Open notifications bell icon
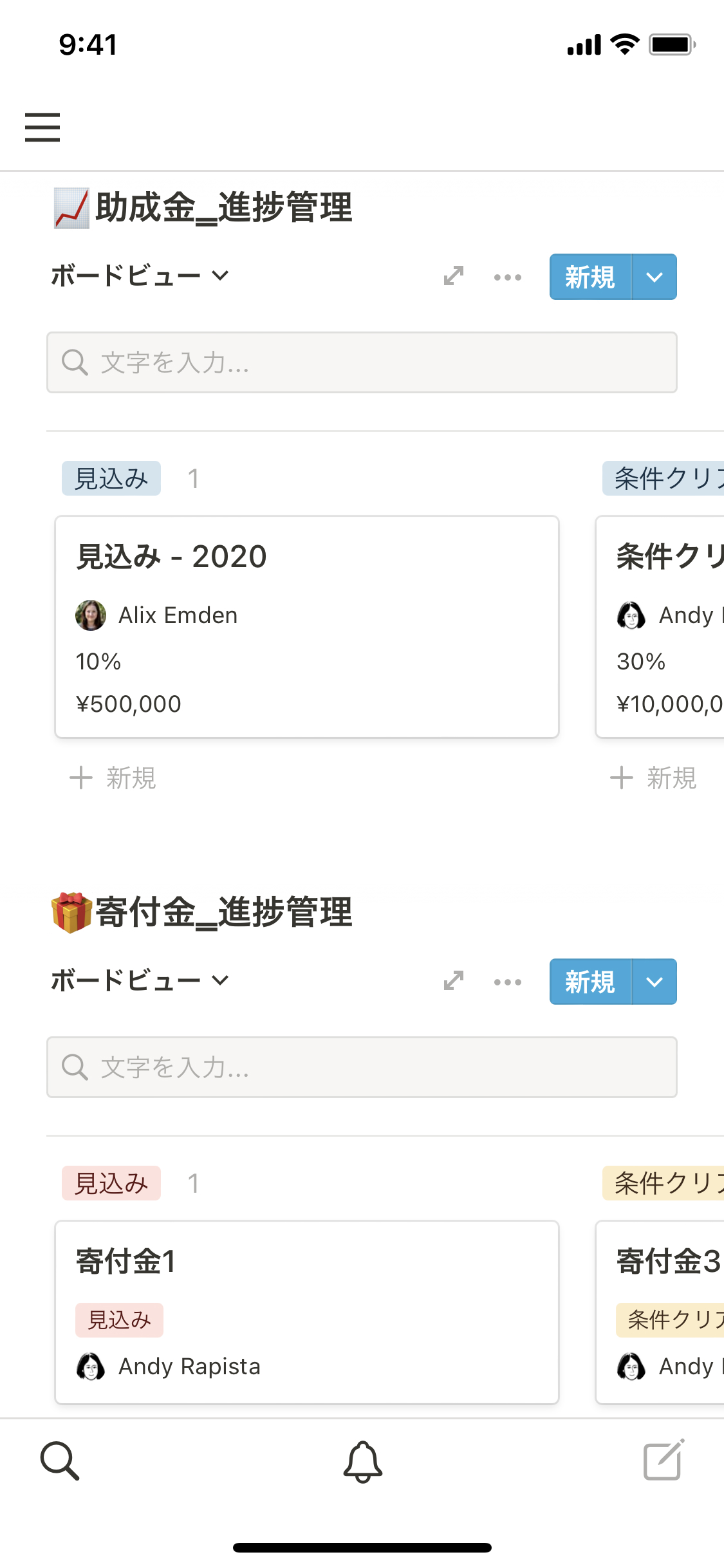Screen dimensions: 724x1568 pyautogui.click(x=362, y=1461)
